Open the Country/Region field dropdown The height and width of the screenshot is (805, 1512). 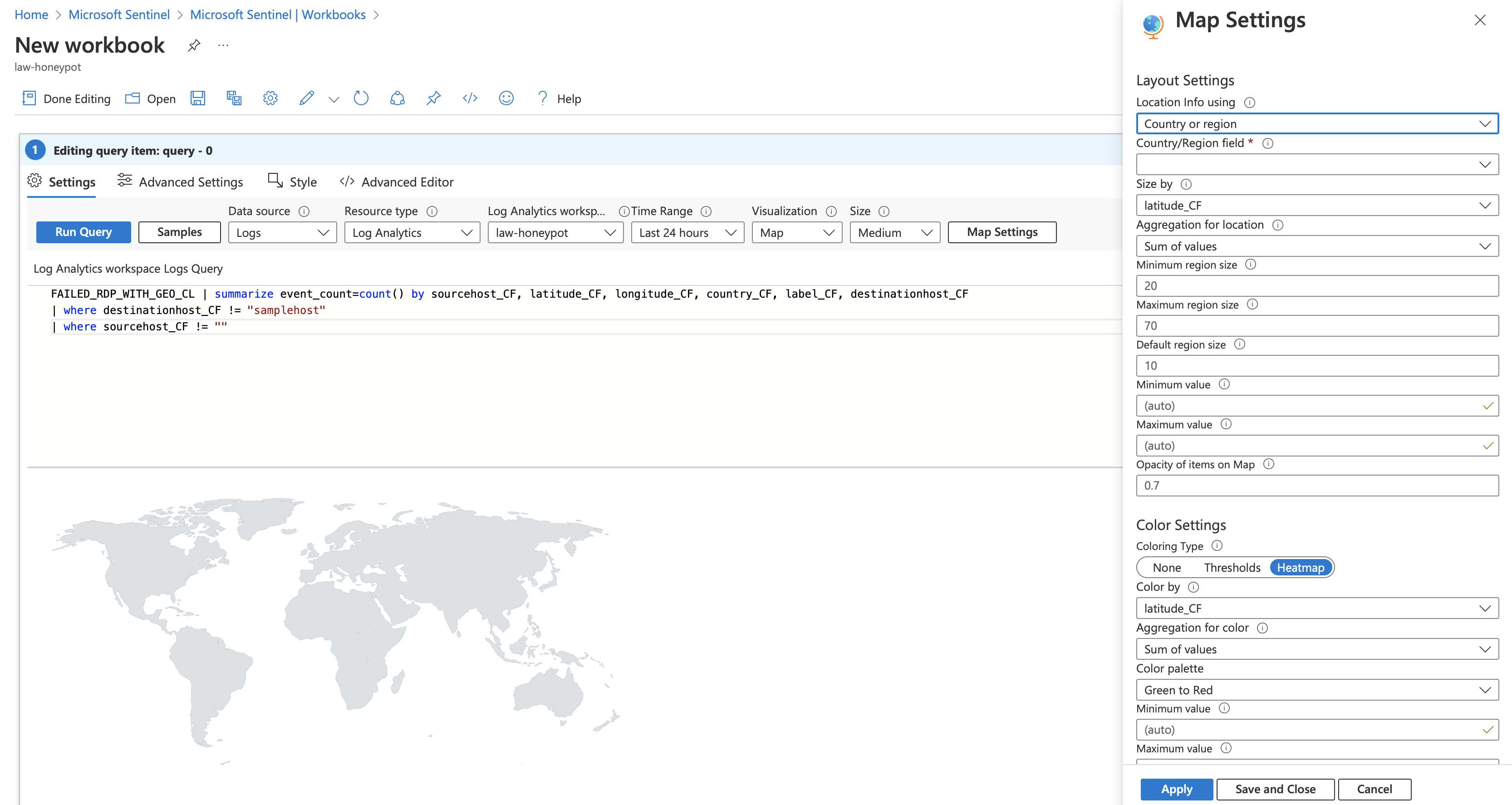[1317, 164]
